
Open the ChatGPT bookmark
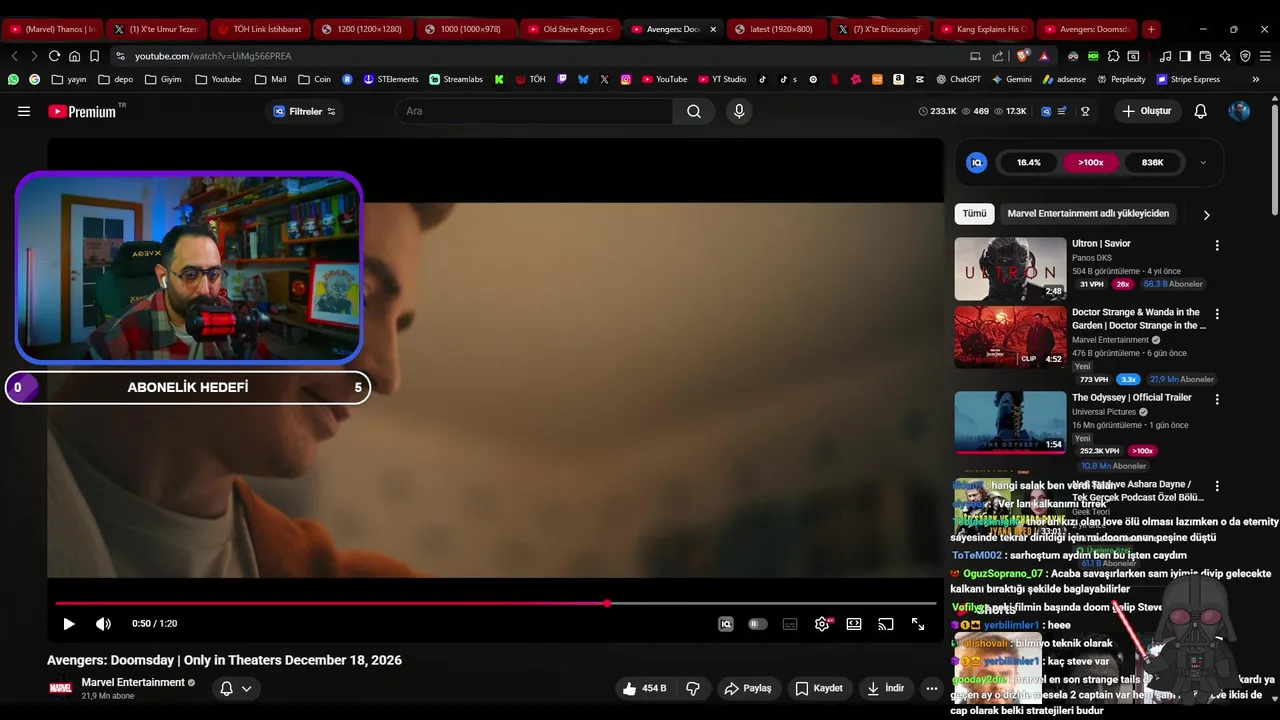coord(958,79)
